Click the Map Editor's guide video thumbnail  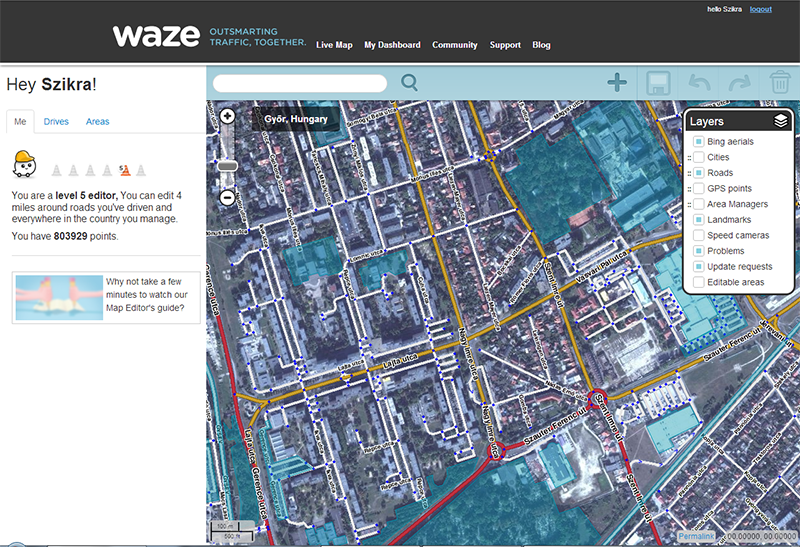[x=59, y=297]
